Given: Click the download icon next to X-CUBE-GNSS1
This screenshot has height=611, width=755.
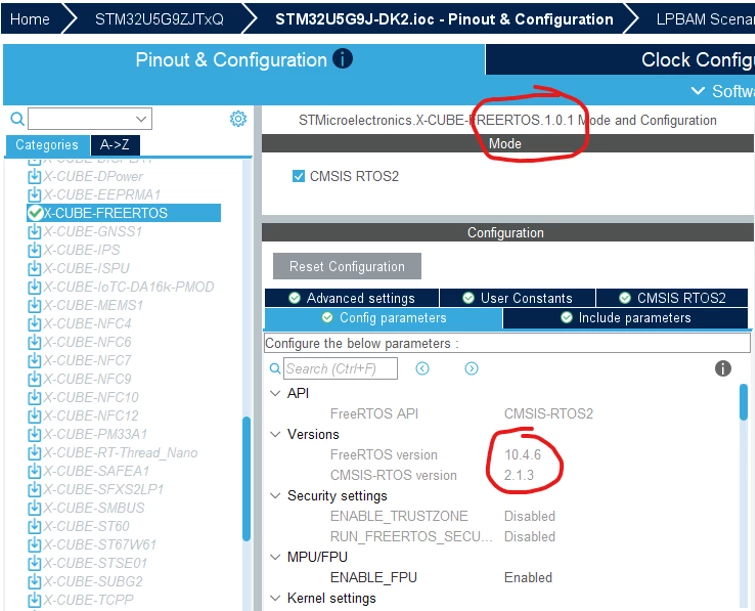Looking at the screenshot, I should [x=34, y=232].
